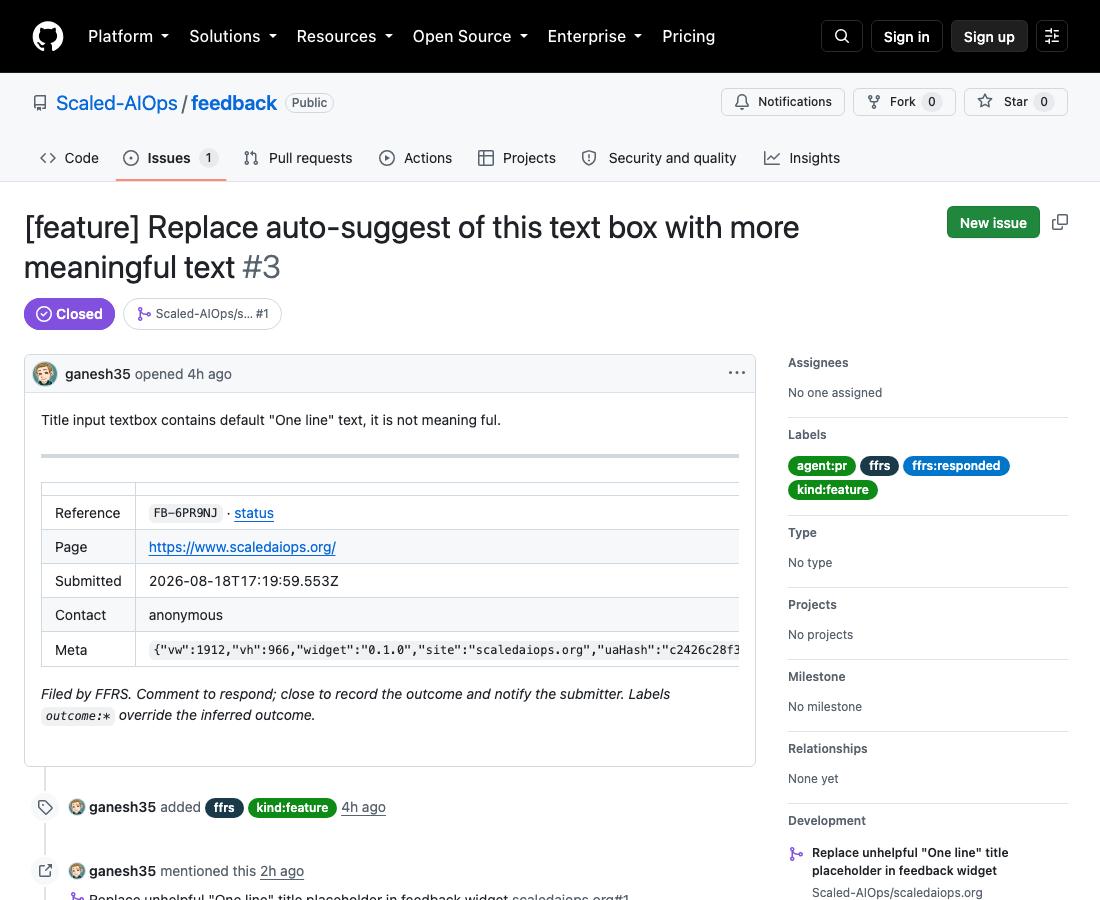
Task: Open the GitHub homepage logo
Action: [x=48, y=36]
